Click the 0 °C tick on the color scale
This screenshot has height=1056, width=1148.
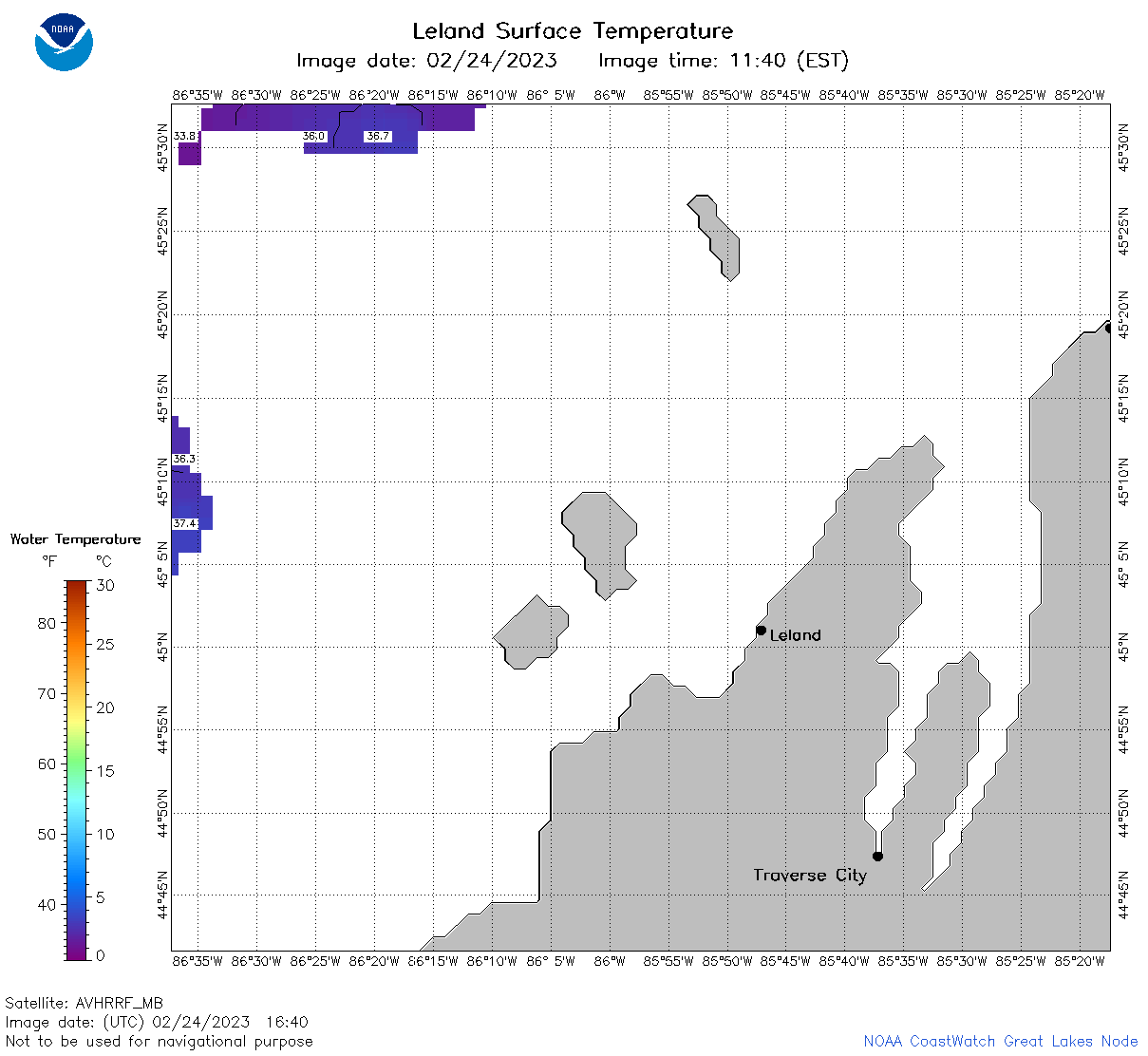coord(101,955)
